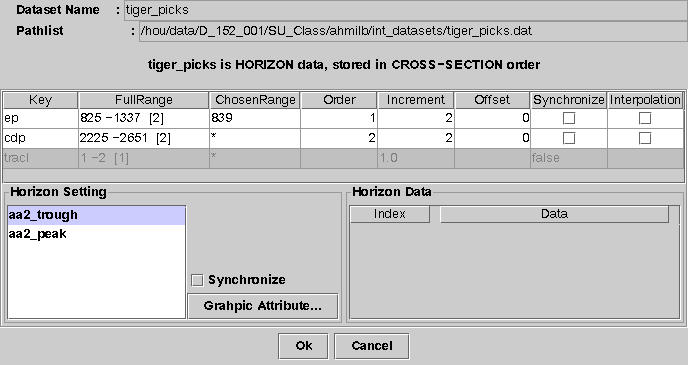Image resolution: width=688 pixels, height=365 pixels.
Task: Click the FullRange column header
Action: [x=143, y=100]
